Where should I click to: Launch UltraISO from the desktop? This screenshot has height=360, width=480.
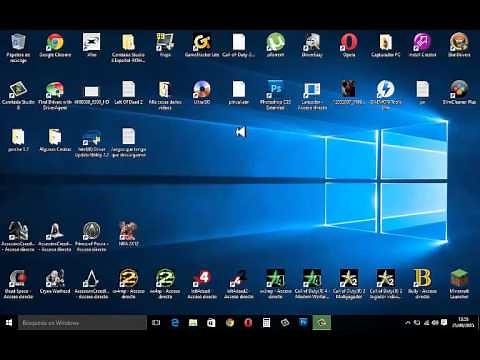[x=202, y=89]
